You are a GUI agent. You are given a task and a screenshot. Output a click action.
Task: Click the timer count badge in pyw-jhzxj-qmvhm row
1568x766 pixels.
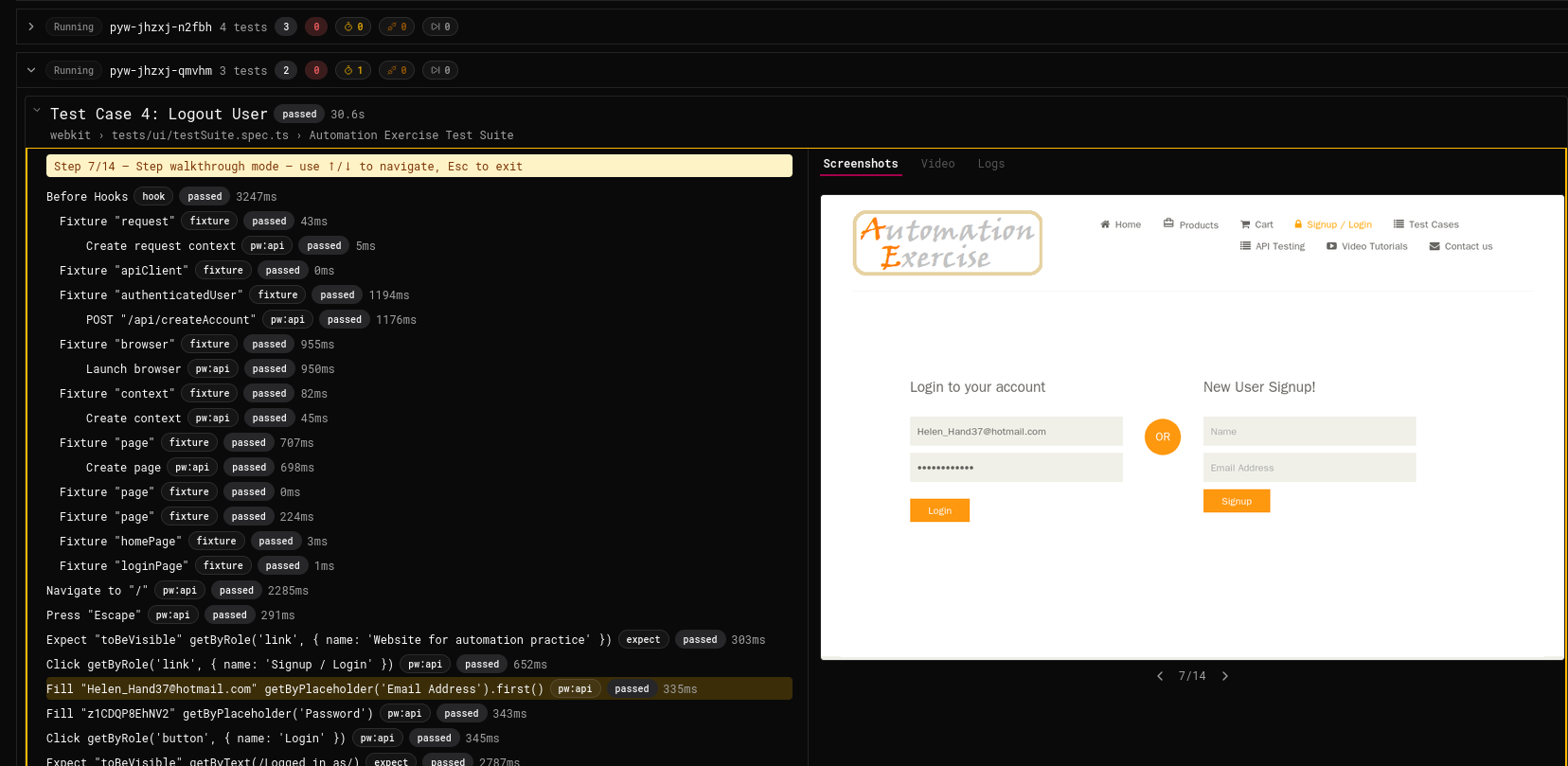[x=353, y=70]
